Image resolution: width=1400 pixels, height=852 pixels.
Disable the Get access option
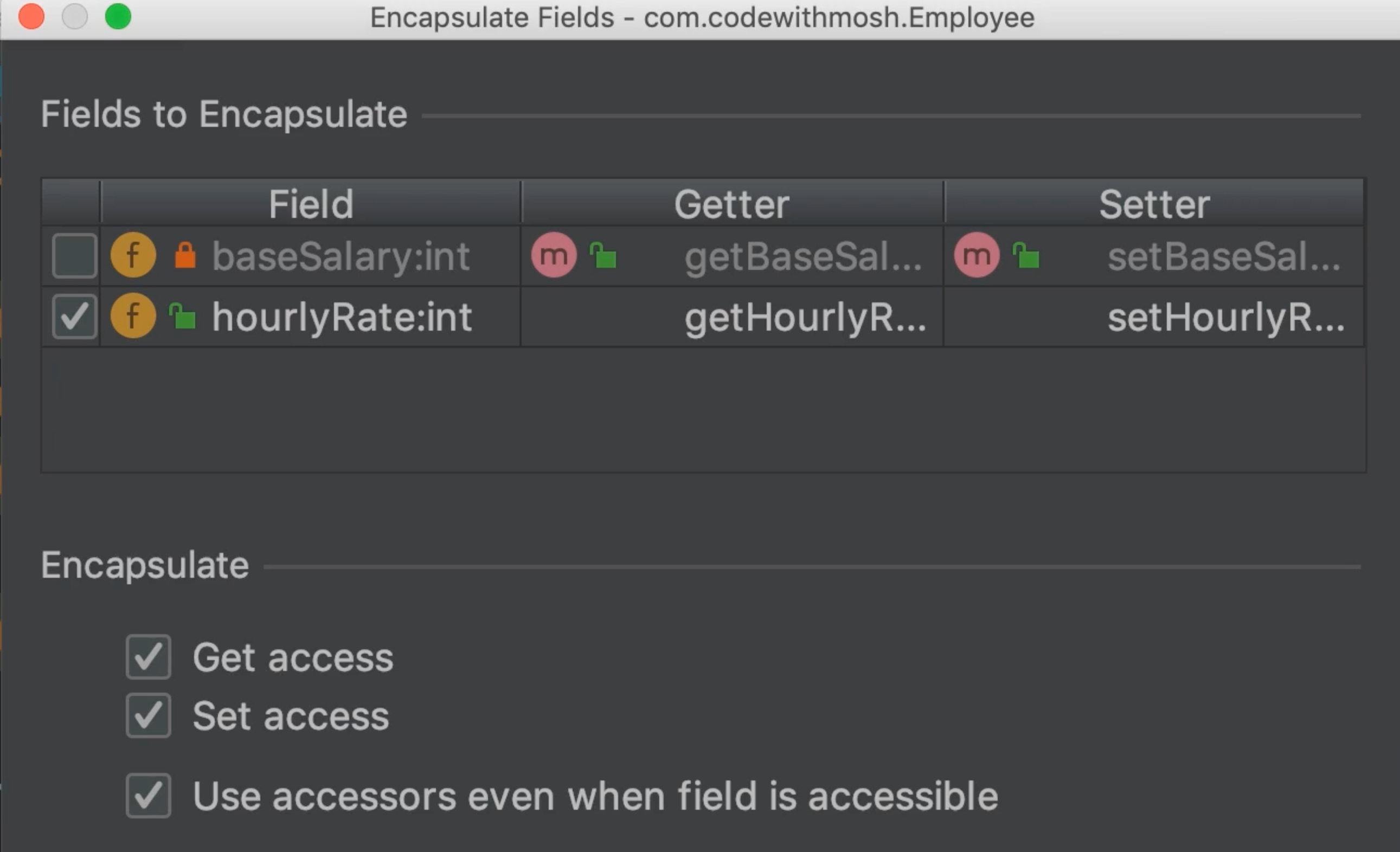(148, 657)
